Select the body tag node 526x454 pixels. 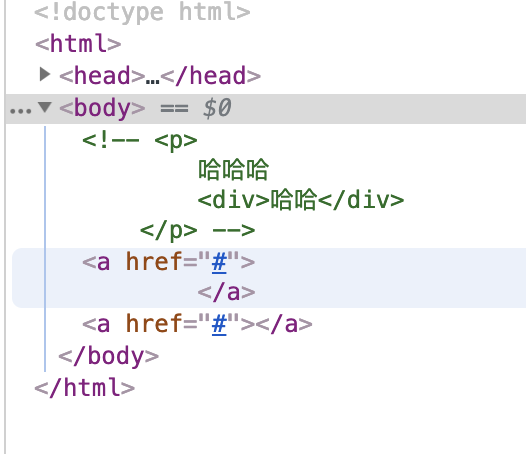click(x=102, y=108)
